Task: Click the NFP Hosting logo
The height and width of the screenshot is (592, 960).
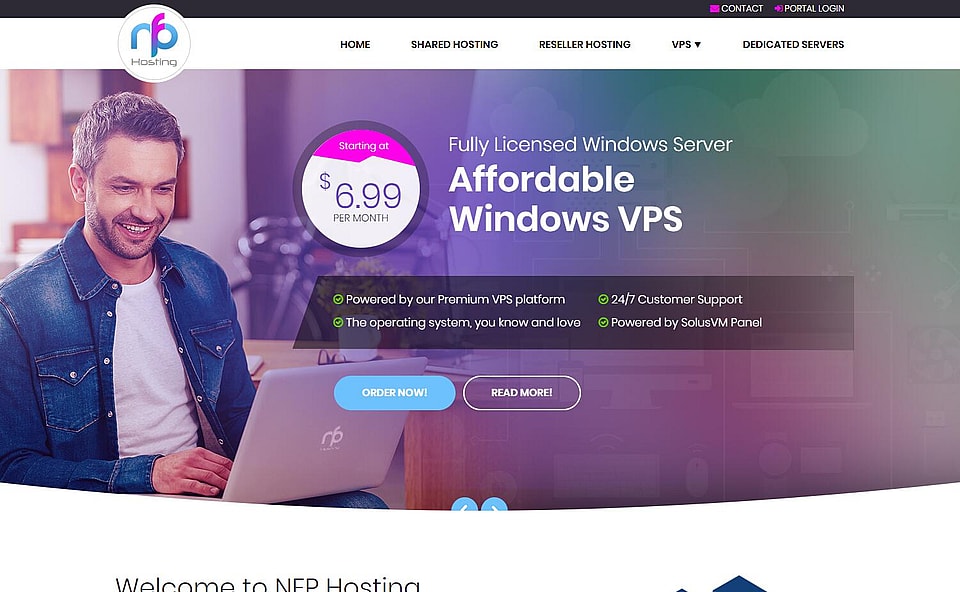Action: [154, 43]
